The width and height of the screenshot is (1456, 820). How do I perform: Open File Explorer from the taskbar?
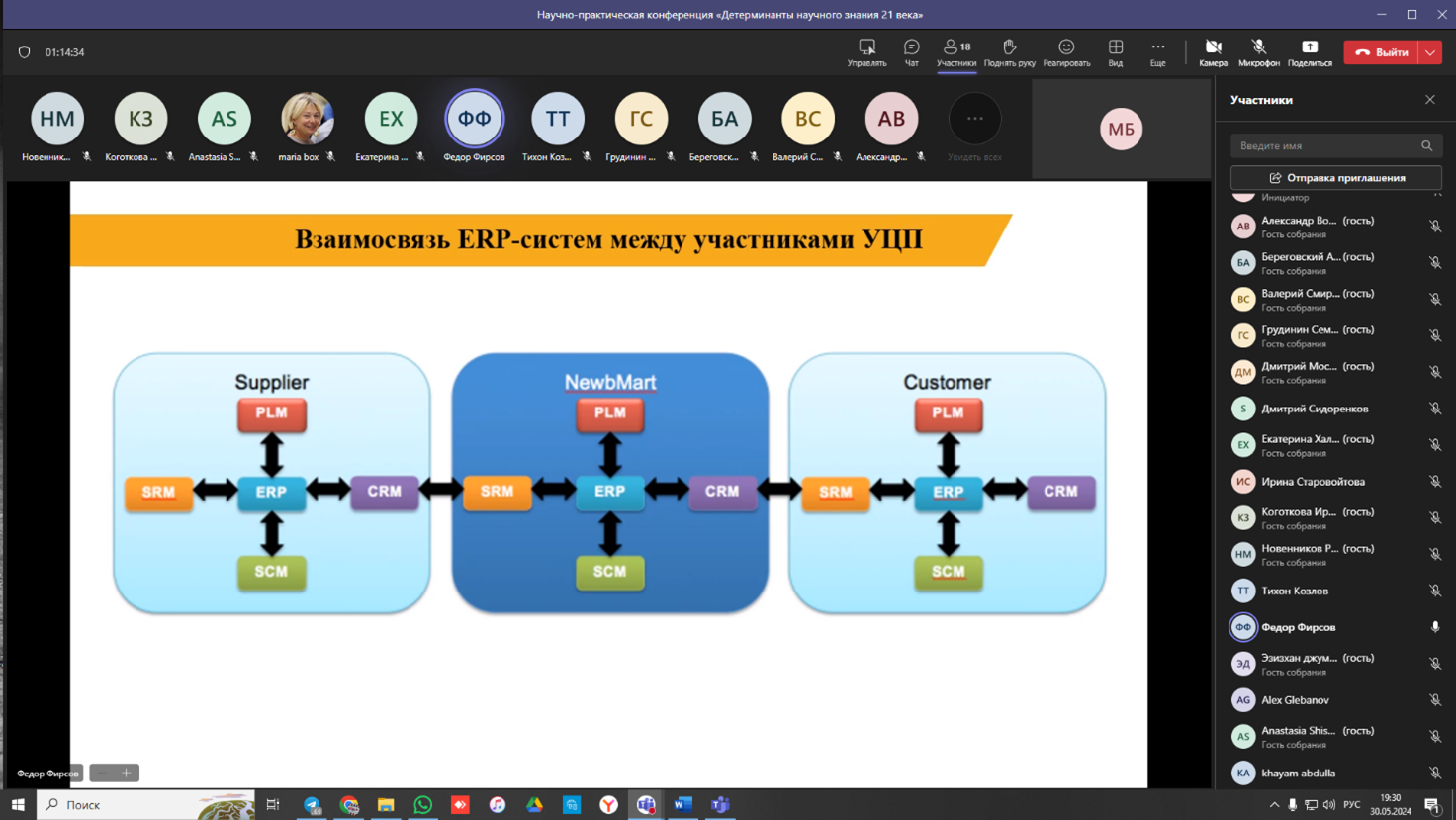coord(386,805)
